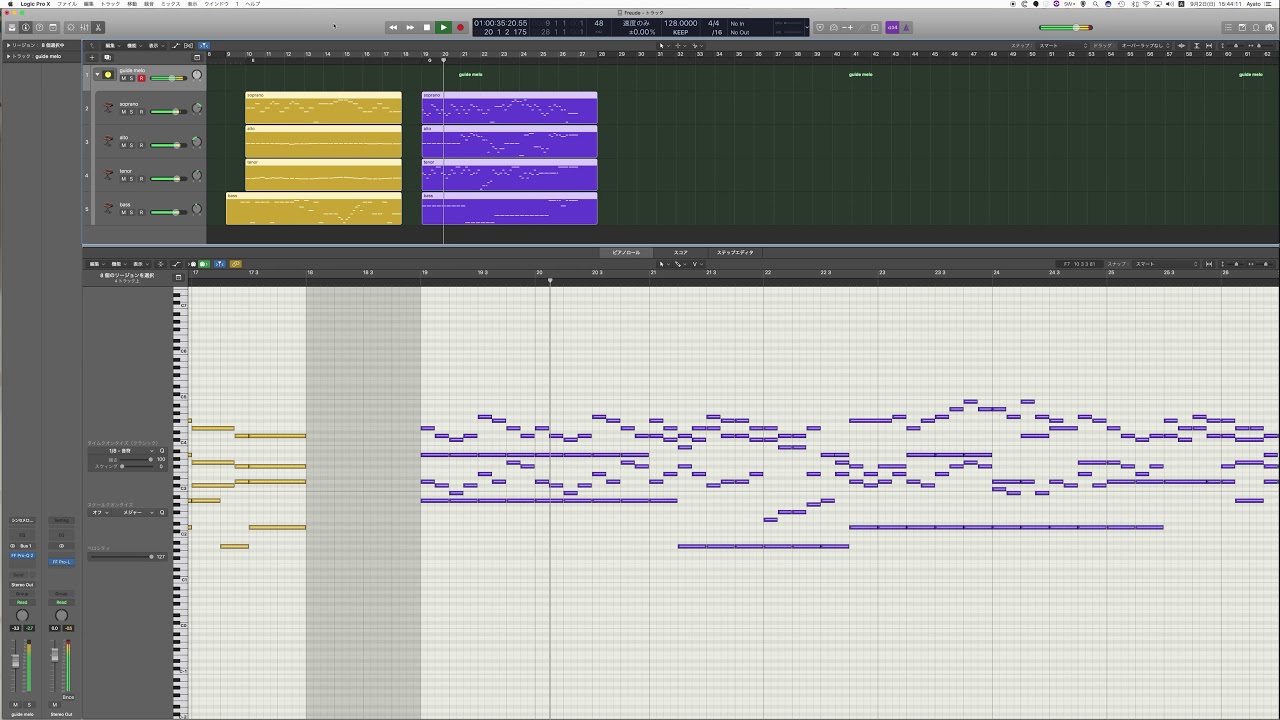Click the soprano purple MIDI region

click(509, 108)
